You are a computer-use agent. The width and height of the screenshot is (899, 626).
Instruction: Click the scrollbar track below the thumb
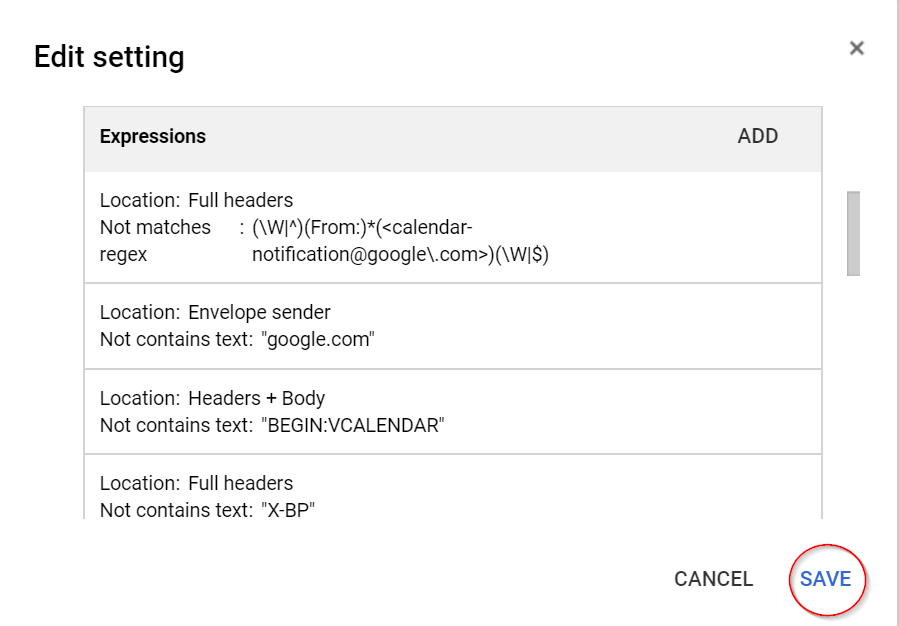[x=853, y=400]
